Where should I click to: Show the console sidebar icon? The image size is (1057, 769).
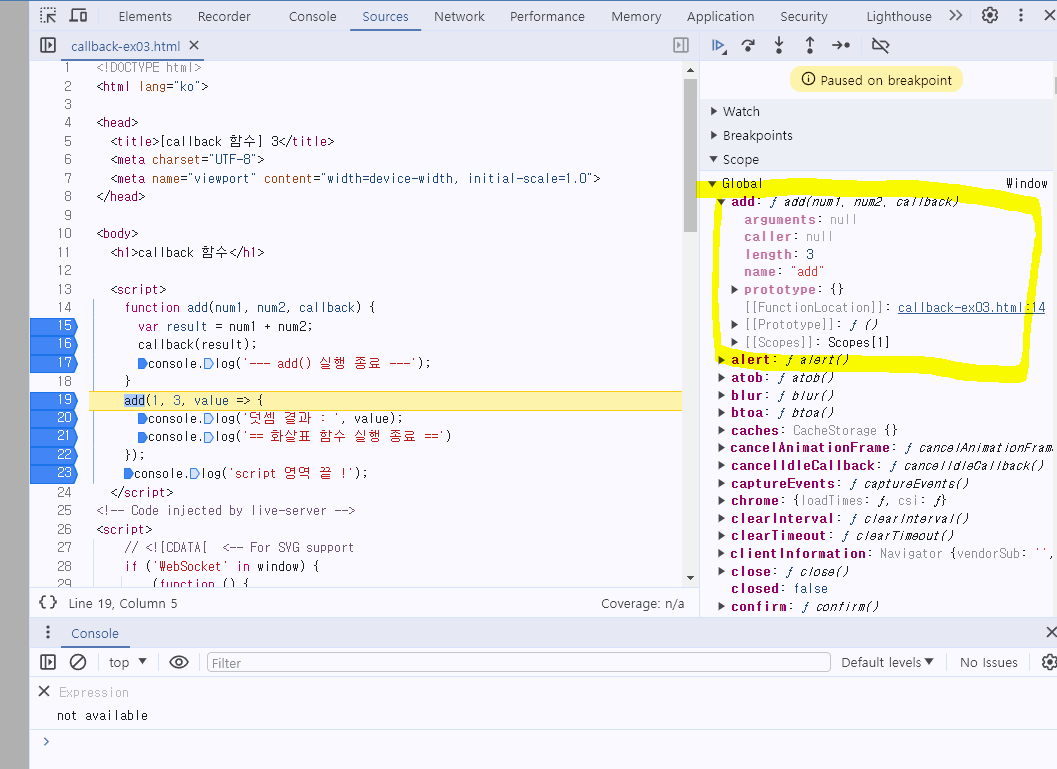pyautogui.click(x=48, y=662)
